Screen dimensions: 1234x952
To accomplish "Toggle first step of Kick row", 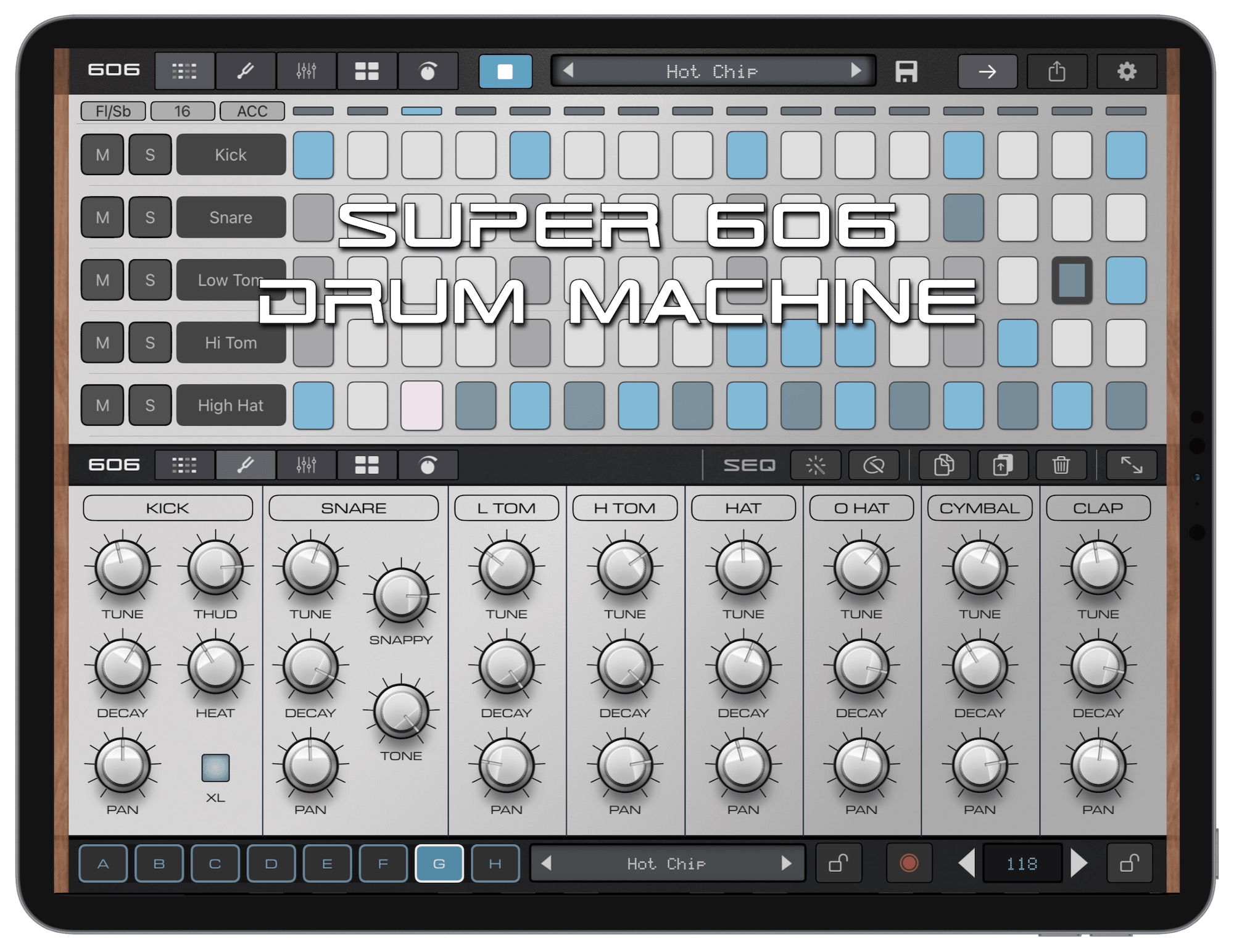I will pos(313,154).
